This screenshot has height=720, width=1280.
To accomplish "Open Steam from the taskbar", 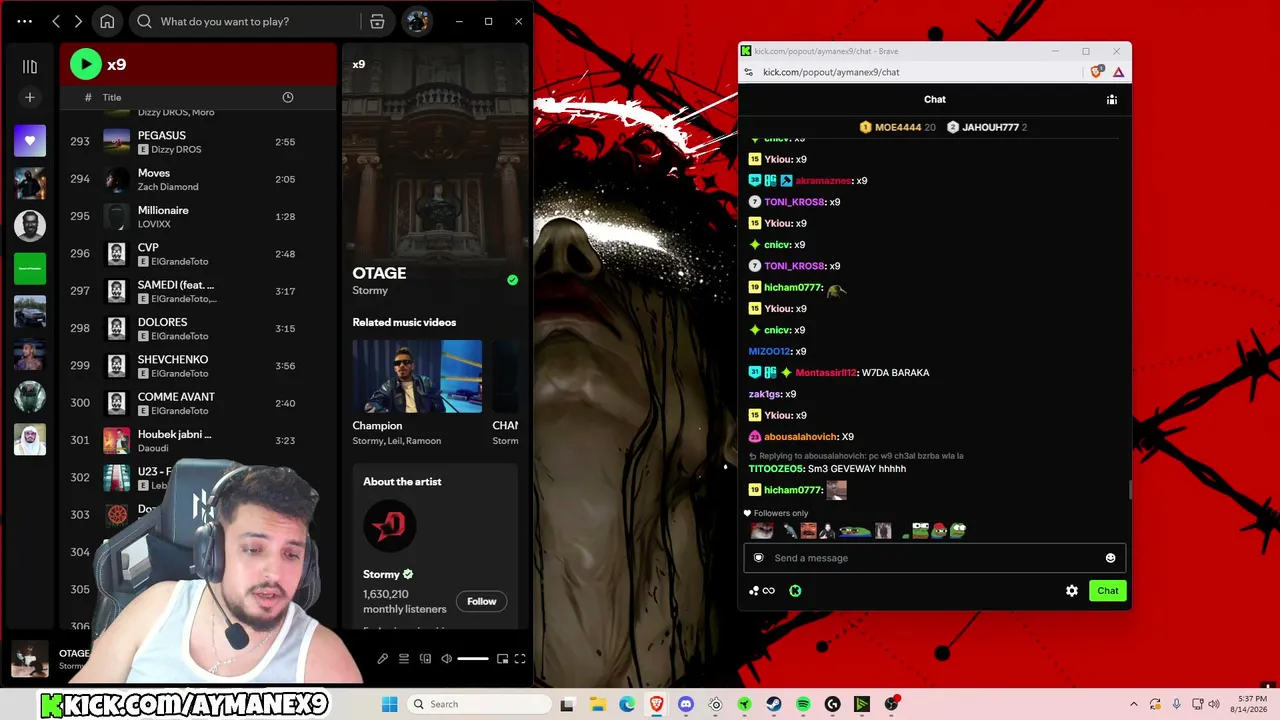I will pos(774,704).
